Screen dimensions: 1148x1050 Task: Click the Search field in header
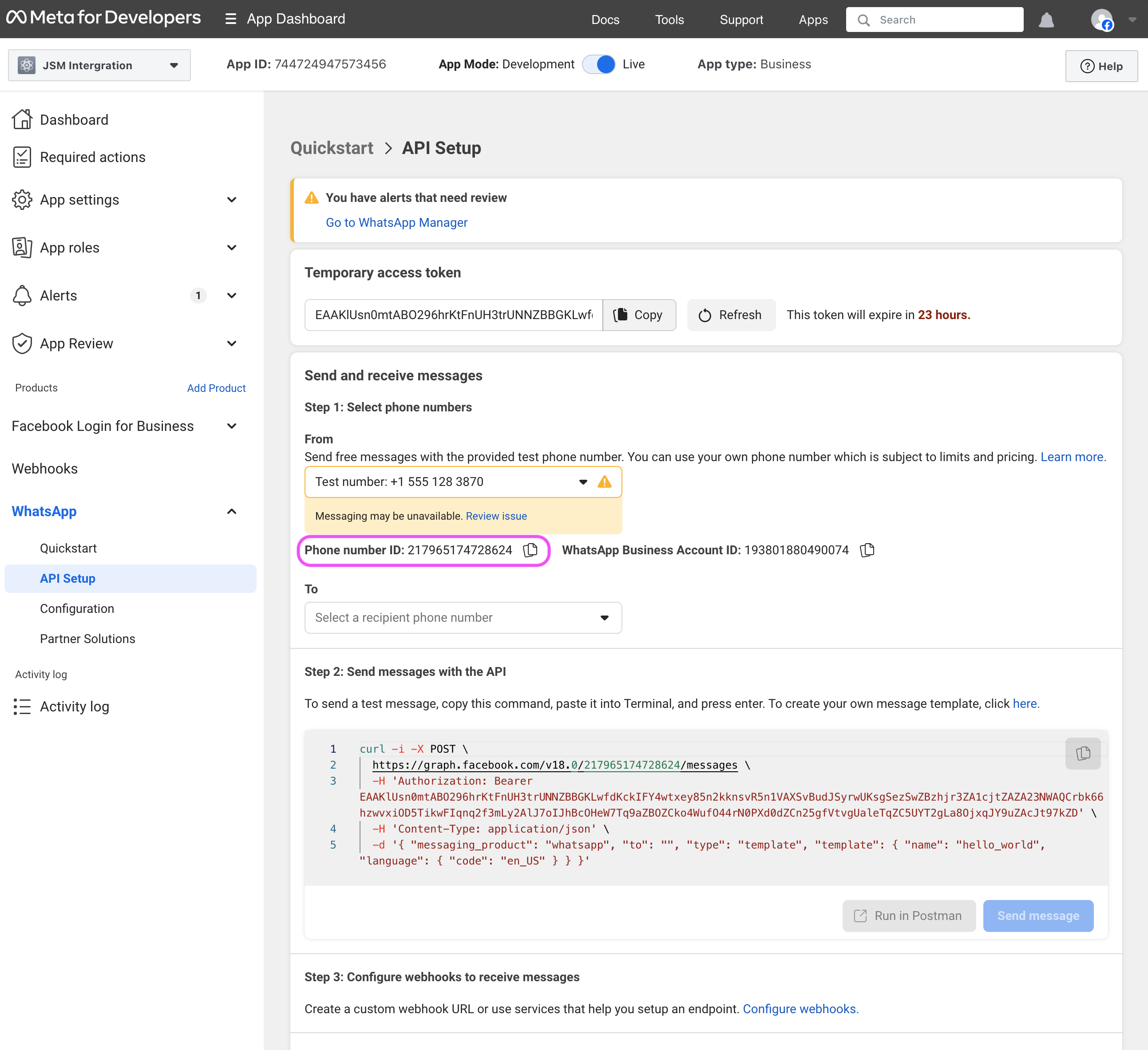pos(934,20)
